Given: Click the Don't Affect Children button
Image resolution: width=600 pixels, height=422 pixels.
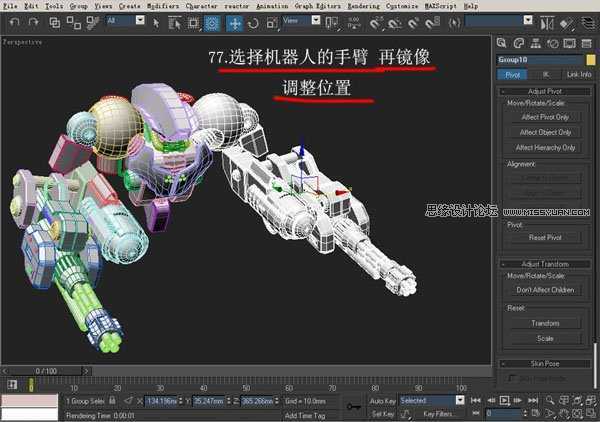Looking at the screenshot, I should pos(545,290).
